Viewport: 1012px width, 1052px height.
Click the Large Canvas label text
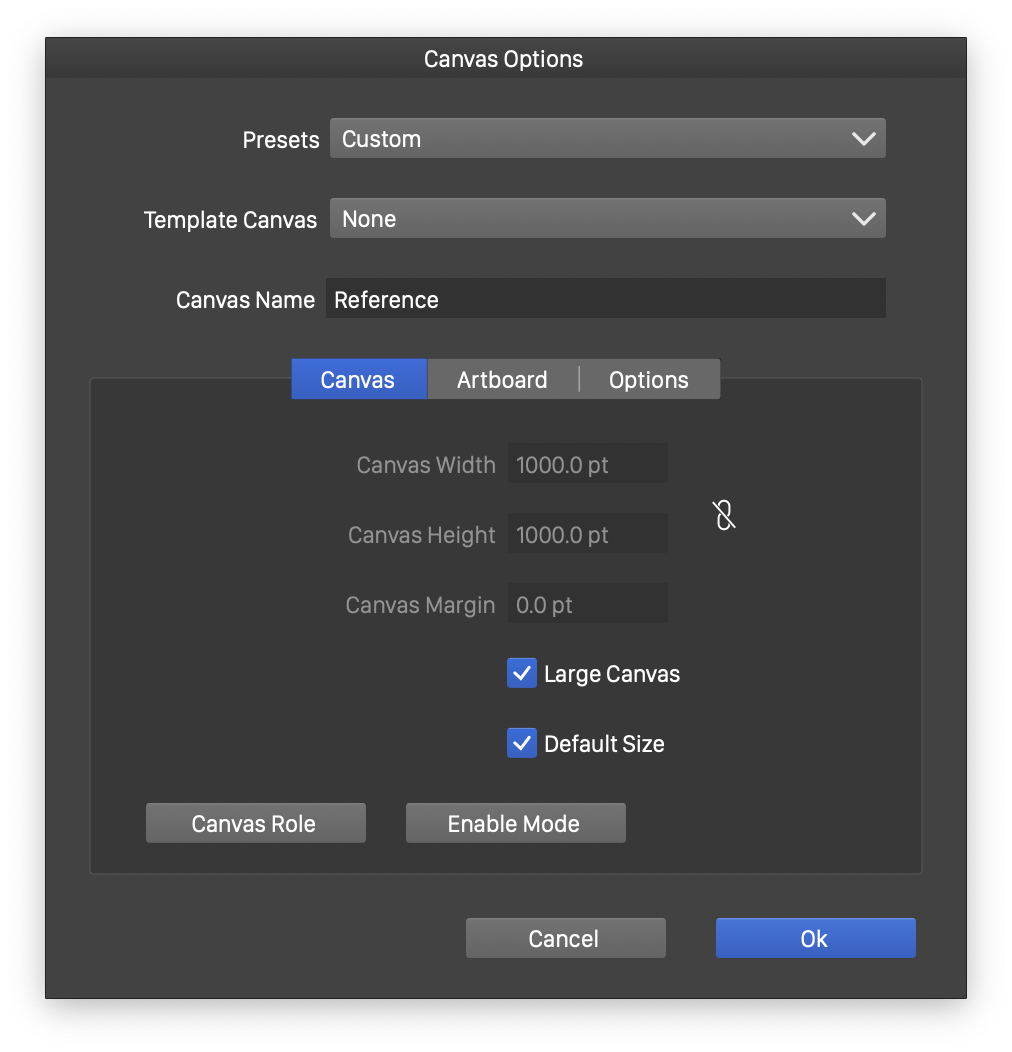click(x=611, y=674)
